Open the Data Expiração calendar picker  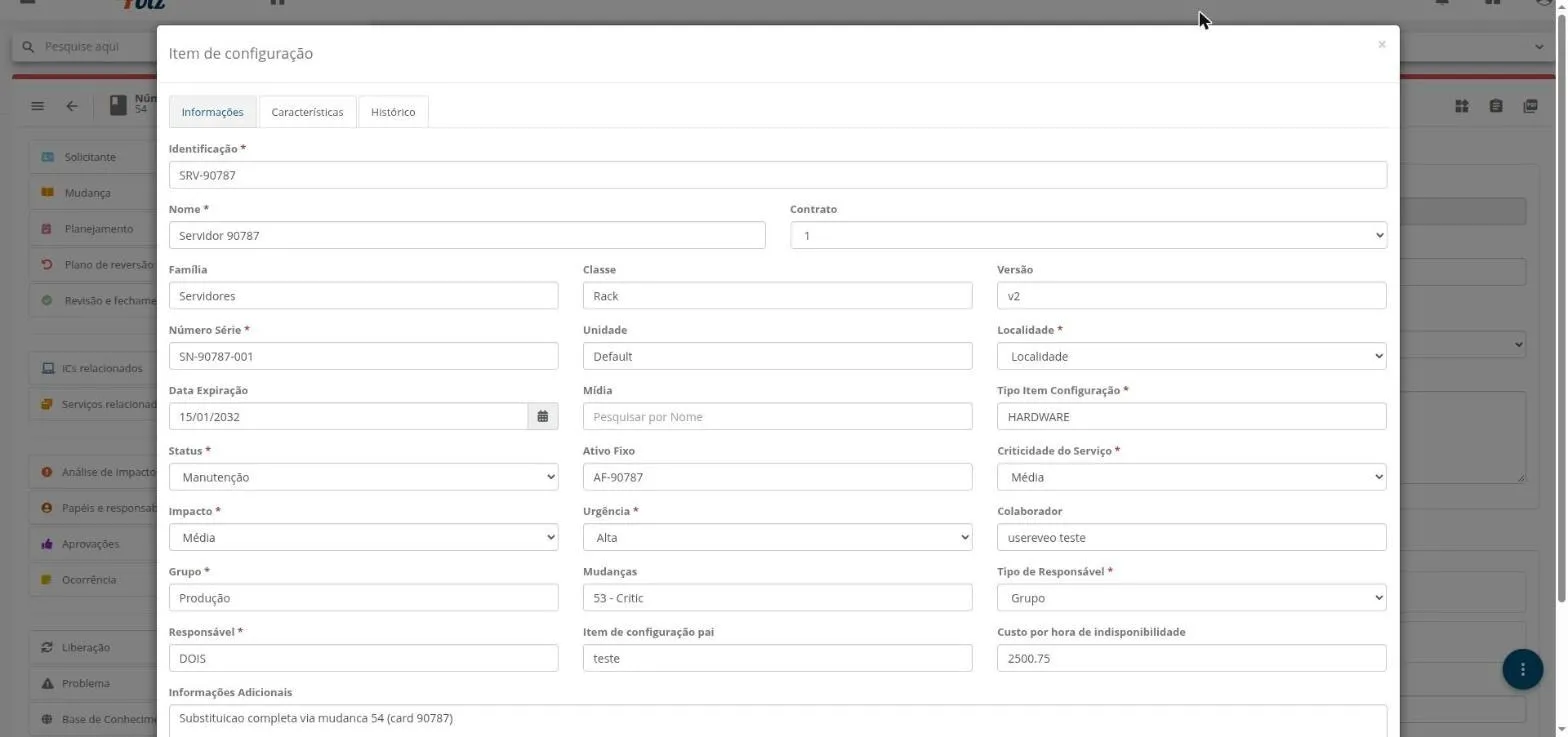[543, 417]
